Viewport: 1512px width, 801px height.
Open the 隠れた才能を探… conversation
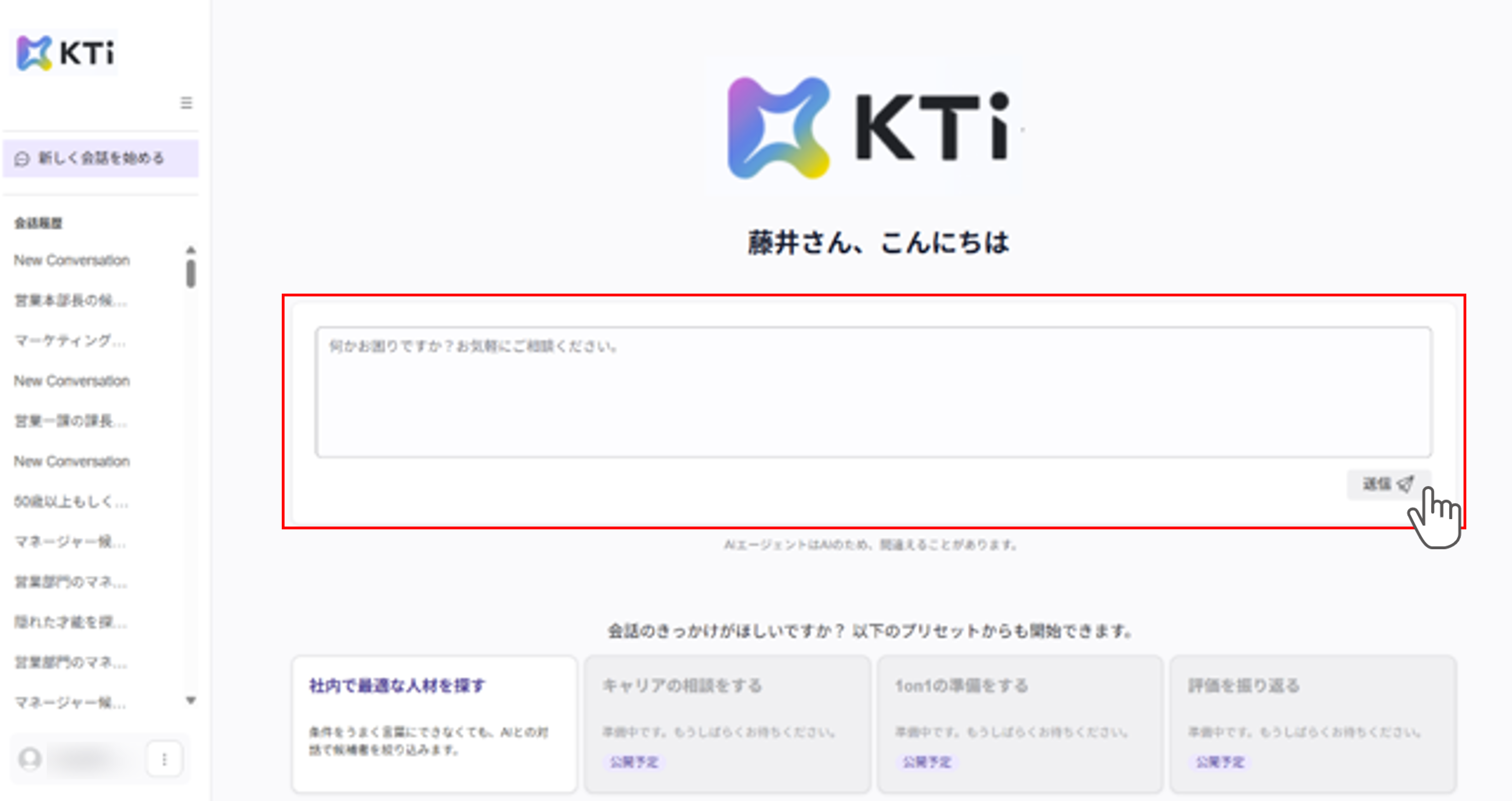pyautogui.click(x=70, y=622)
